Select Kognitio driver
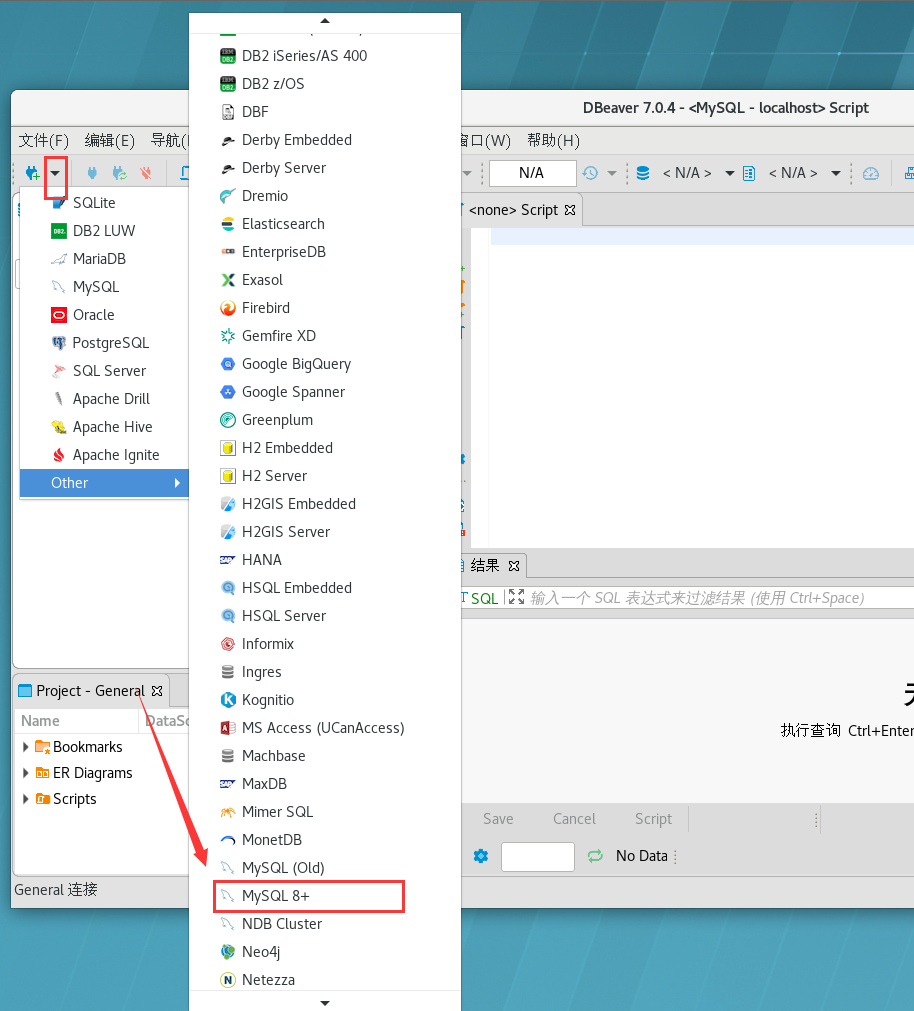Image resolution: width=914 pixels, height=1011 pixels. (325, 700)
